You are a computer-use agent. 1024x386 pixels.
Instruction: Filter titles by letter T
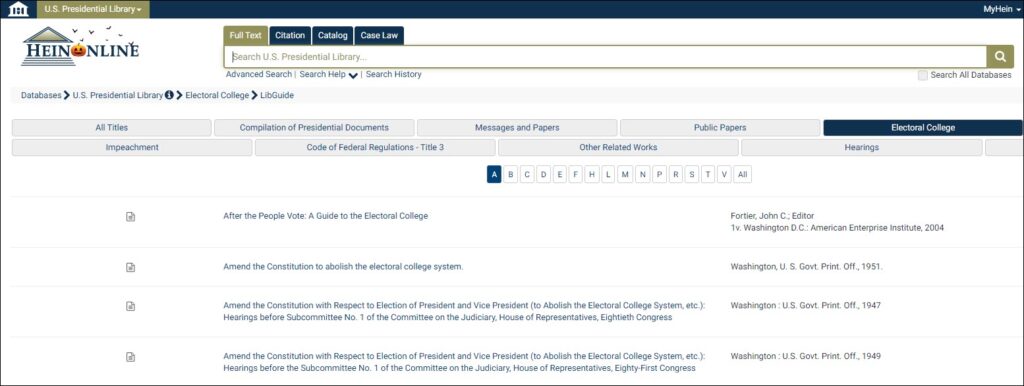click(x=708, y=175)
